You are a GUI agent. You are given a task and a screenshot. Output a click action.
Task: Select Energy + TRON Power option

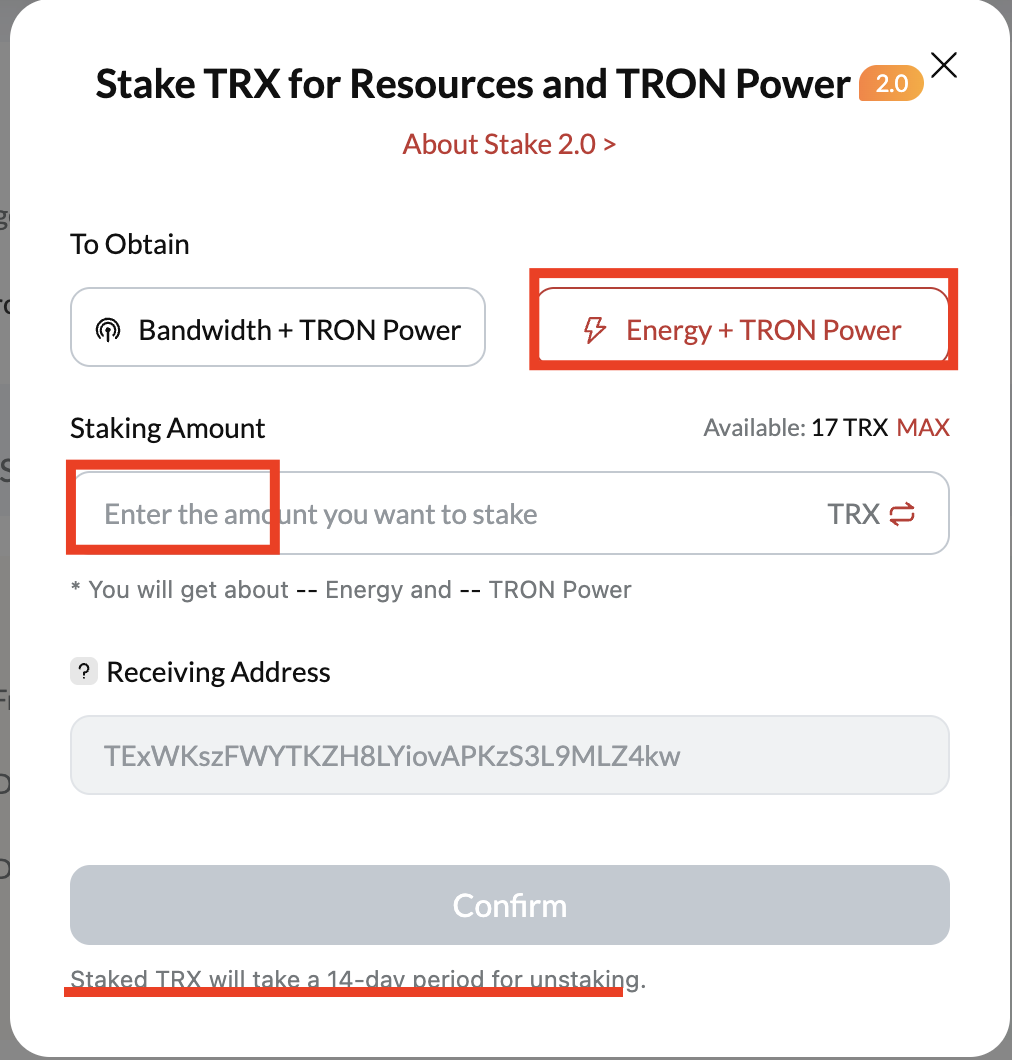743,330
